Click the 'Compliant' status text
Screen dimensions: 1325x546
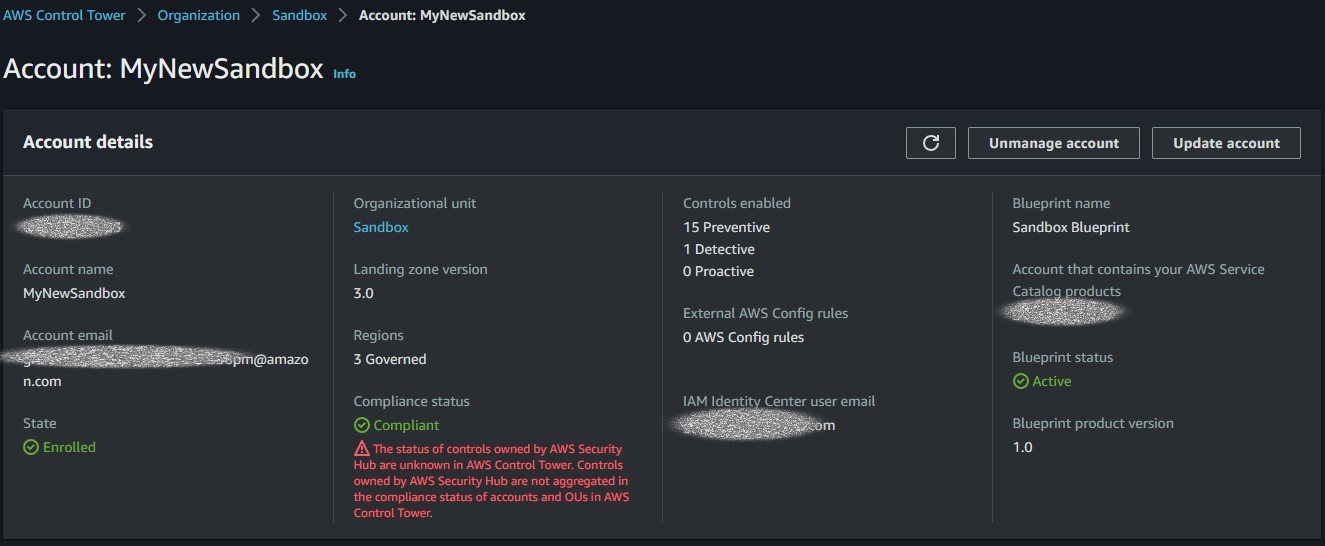(x=406, y=425)
